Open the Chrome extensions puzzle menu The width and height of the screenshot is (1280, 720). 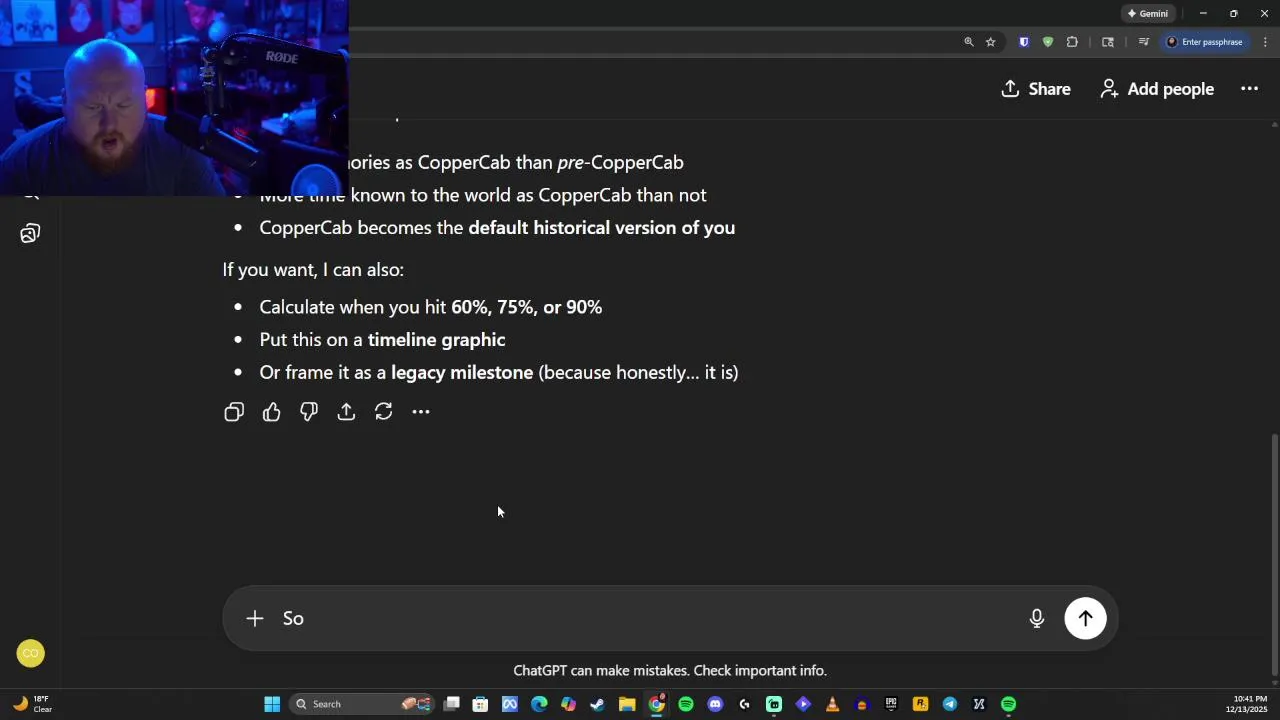tap(1072, 42)
